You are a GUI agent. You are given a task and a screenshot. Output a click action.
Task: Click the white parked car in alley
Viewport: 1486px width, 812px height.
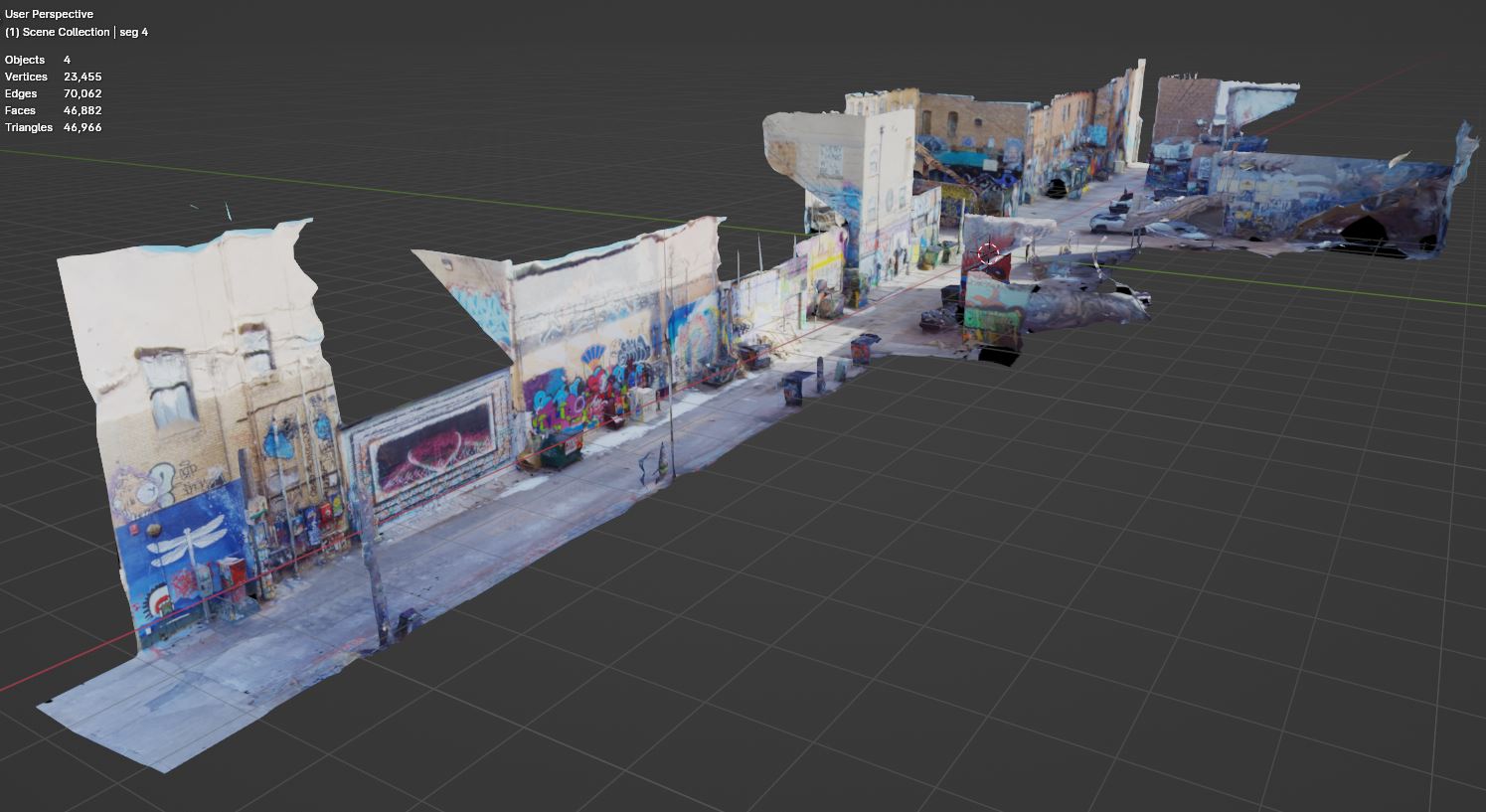pyautogui.click(x=1112, y=220)
